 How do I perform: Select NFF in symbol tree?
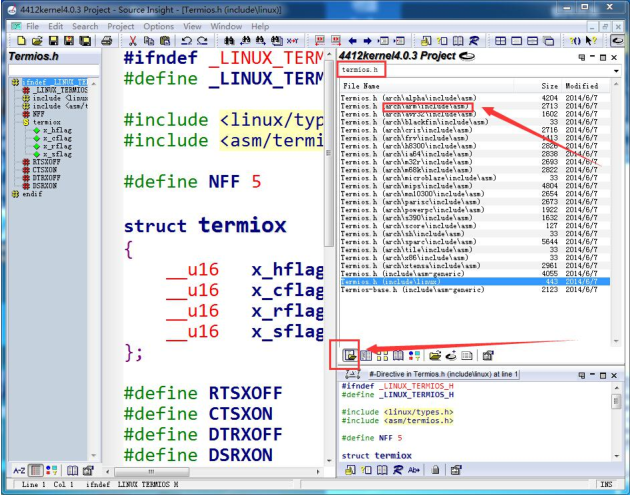[x=38, y=114]
